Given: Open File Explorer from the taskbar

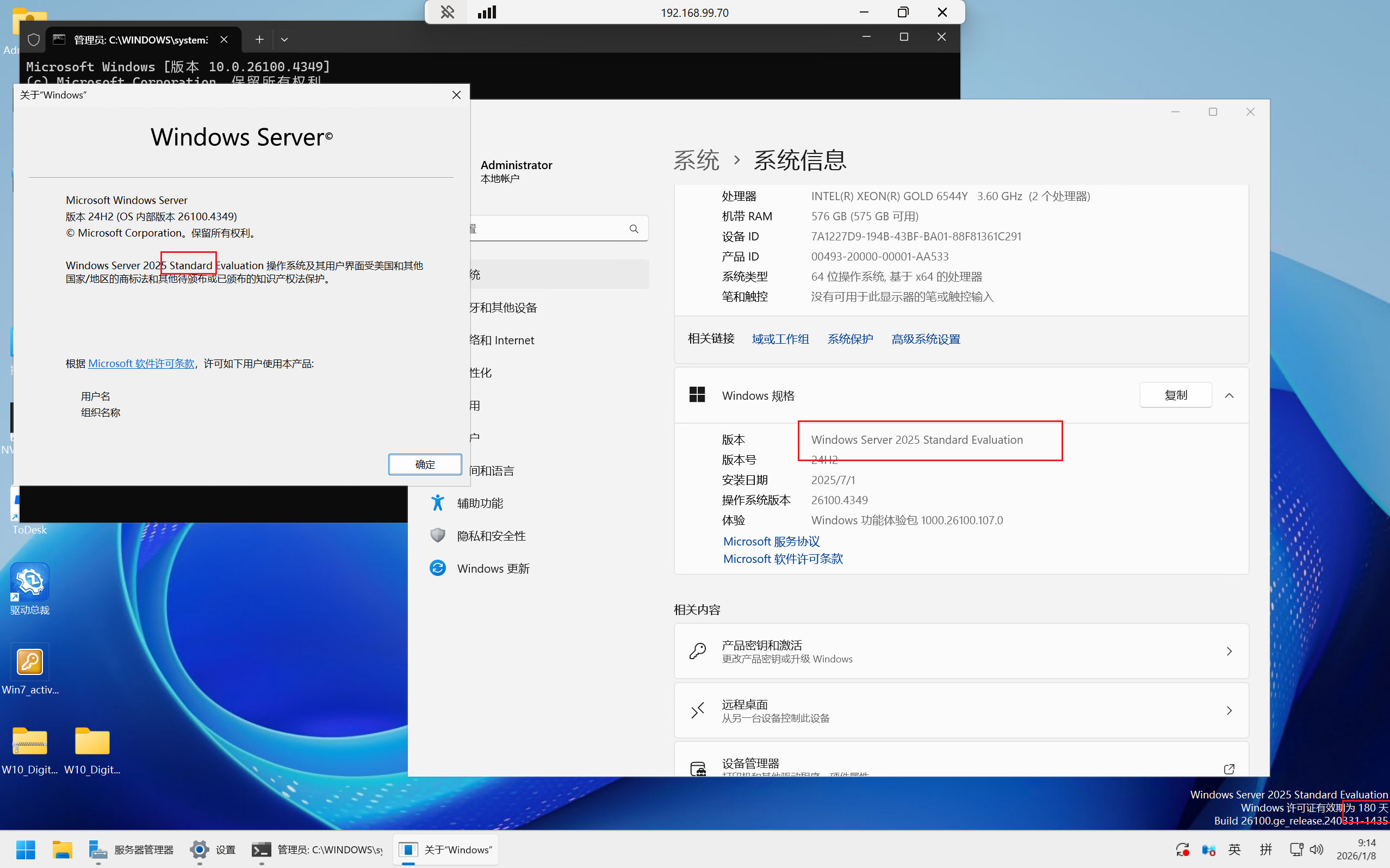Looking at the screenshot, I should (x=62, y=849).
